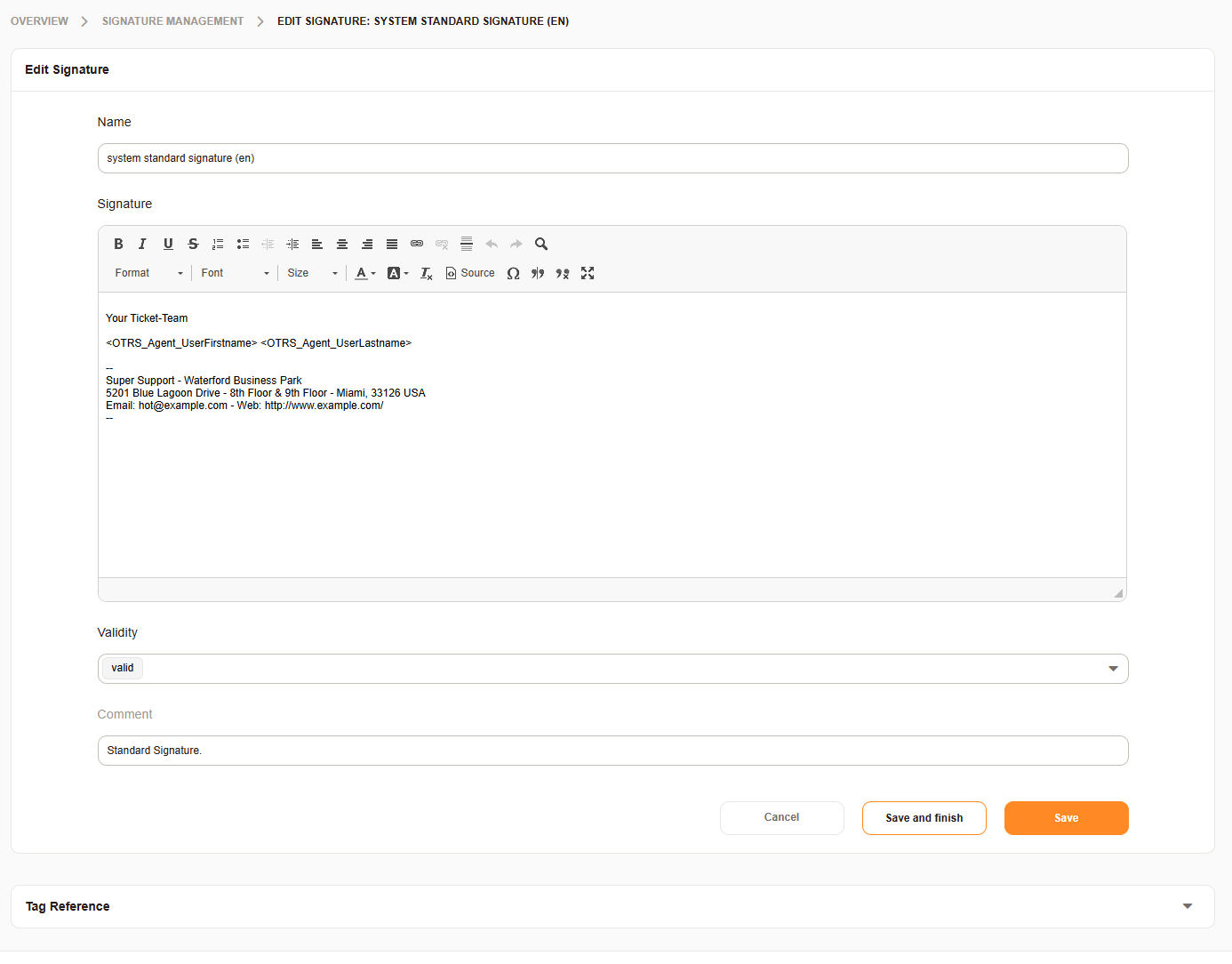Navigate to Overview breadcrumb
1232x964 pixels.
tap(39, 21)
